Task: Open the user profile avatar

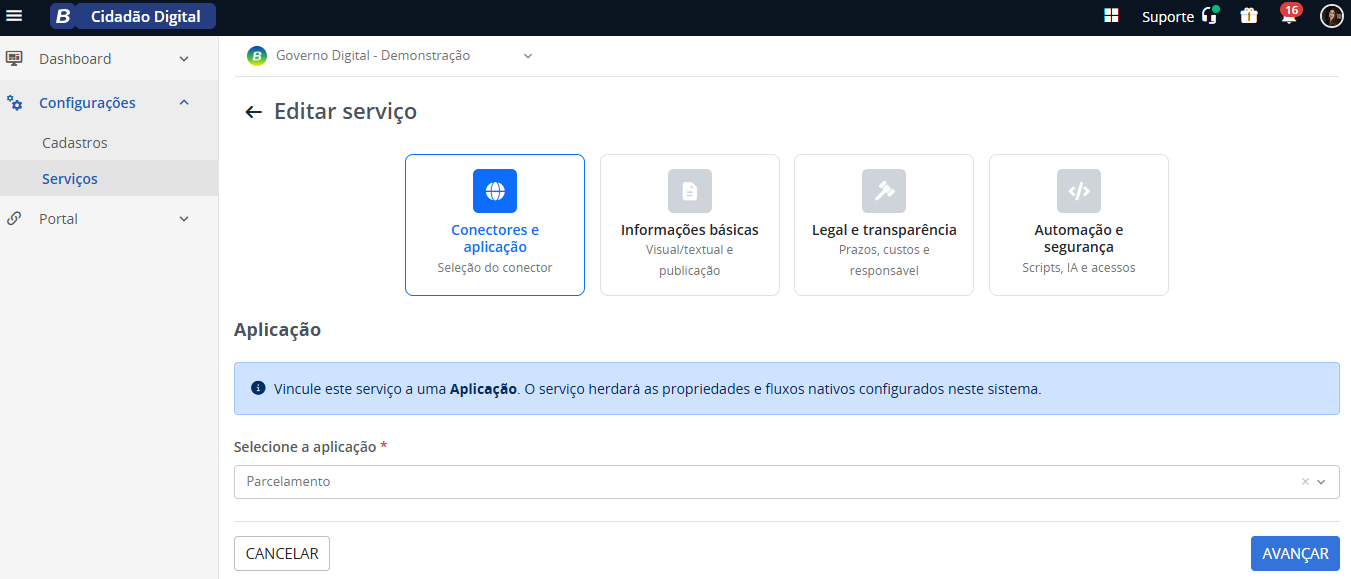Action: (x=1332, y=16)
